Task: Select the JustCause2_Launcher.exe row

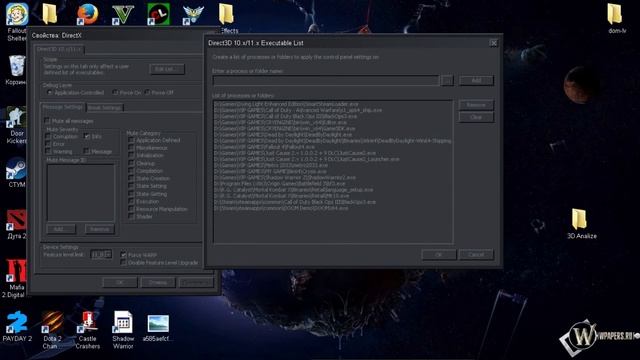Action: tap(307, 159)
